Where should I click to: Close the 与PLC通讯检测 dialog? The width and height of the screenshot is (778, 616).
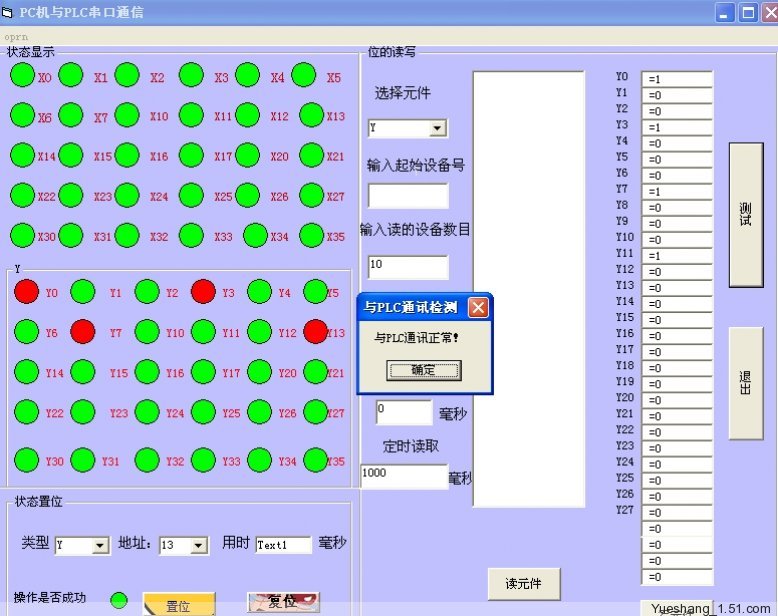478,307
